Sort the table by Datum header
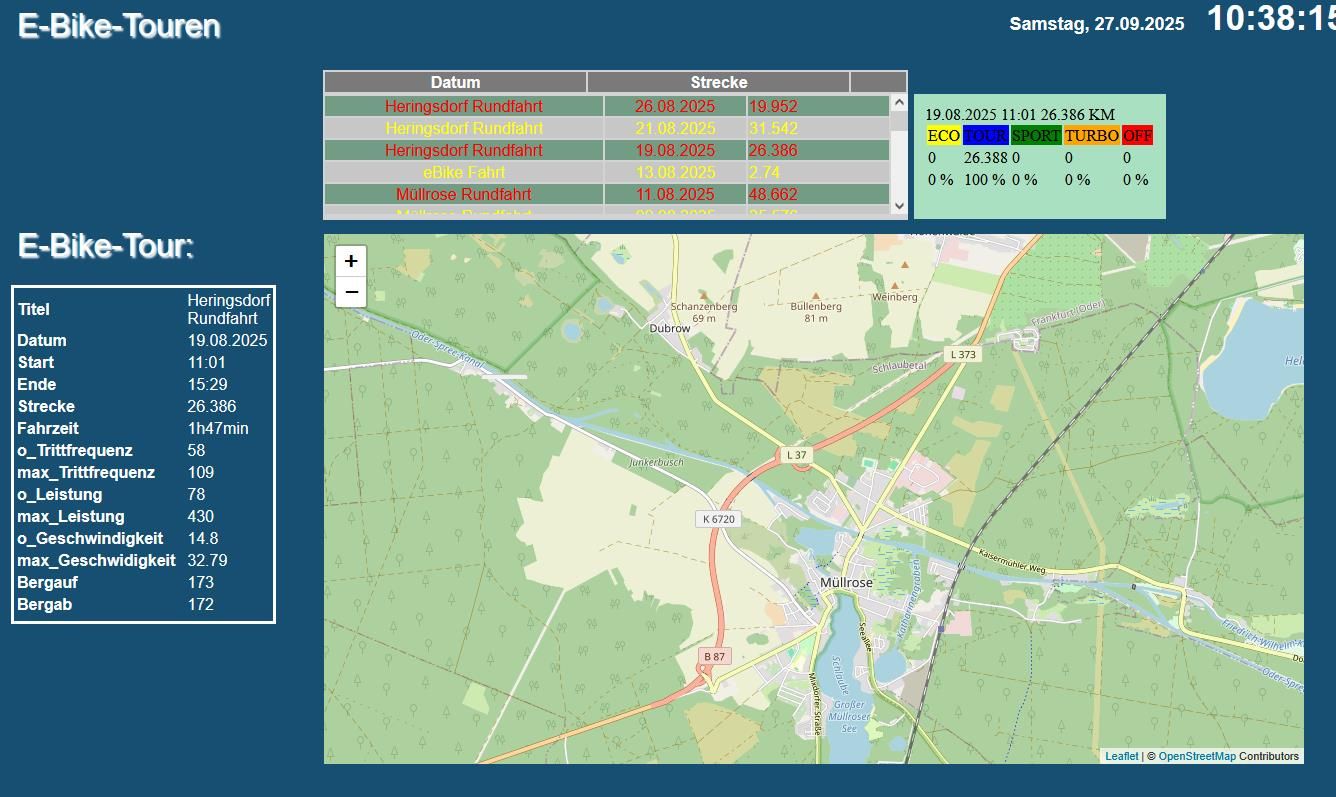 tap(455, 82)
